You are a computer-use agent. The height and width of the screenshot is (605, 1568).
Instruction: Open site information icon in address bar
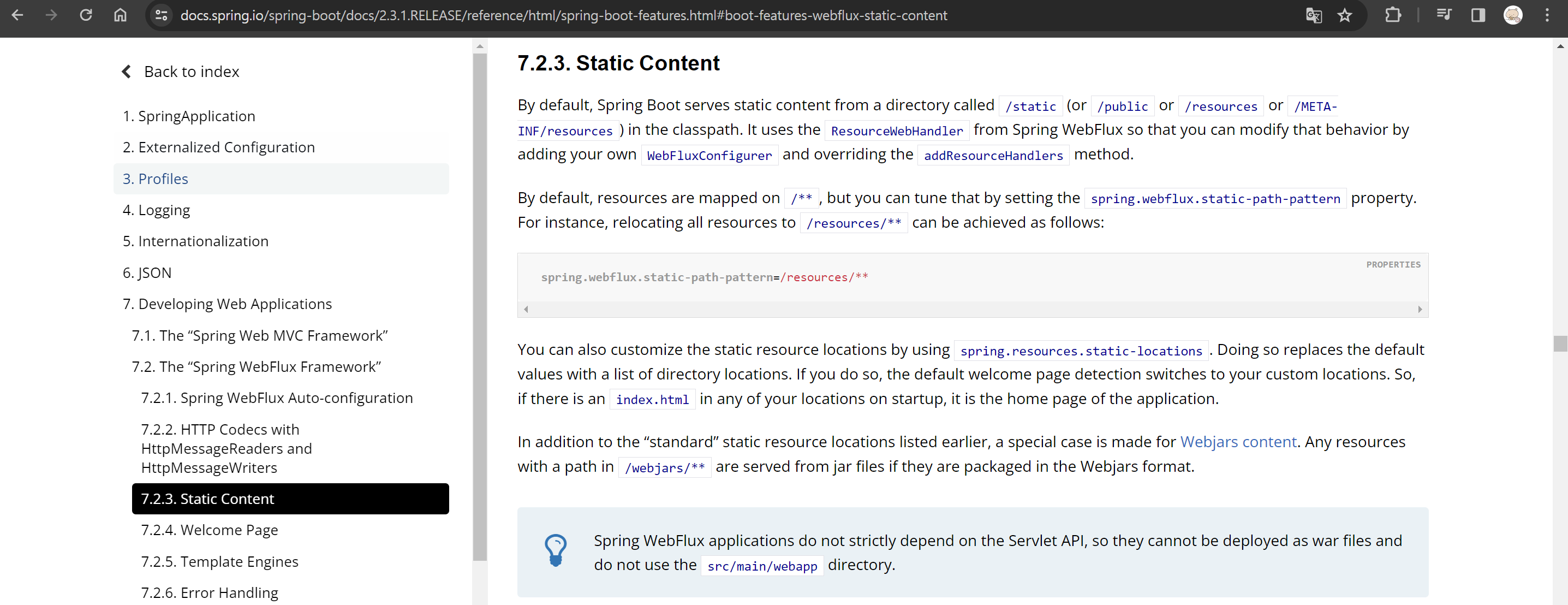coord(162,15)
